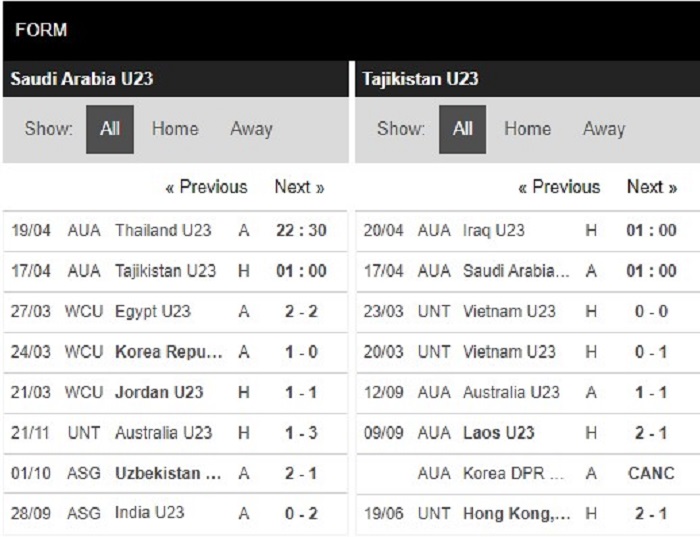Open Iraq U23 fixture on 20/04
Image resolution: width=700 pixels, height=537 pixels.
[528, 231]
